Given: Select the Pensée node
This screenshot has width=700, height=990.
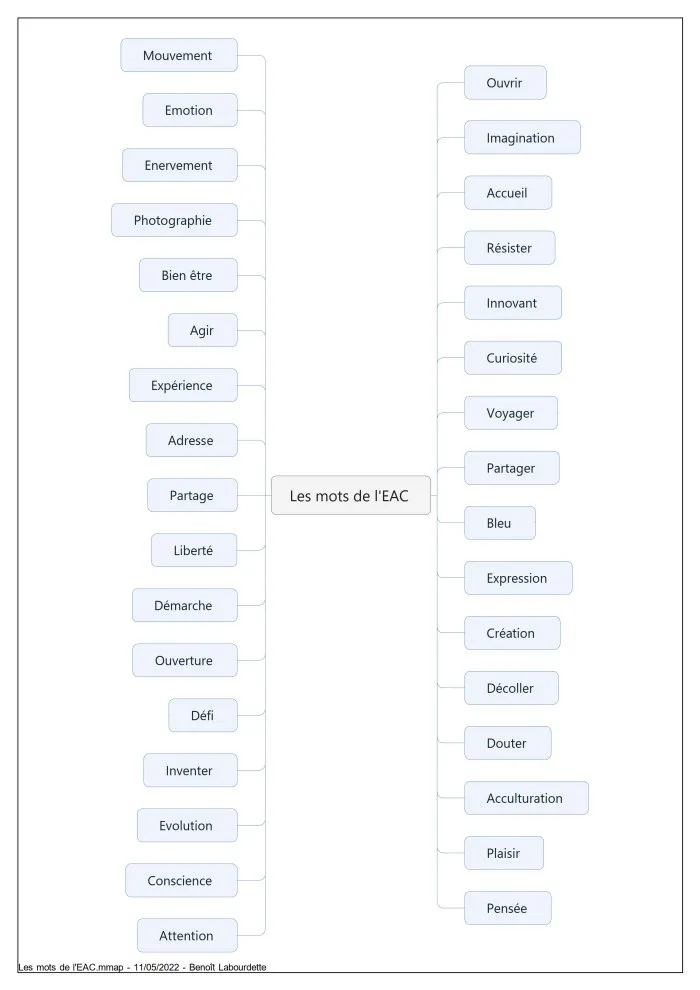Looking at the screenshot, I should coord(508,908).
